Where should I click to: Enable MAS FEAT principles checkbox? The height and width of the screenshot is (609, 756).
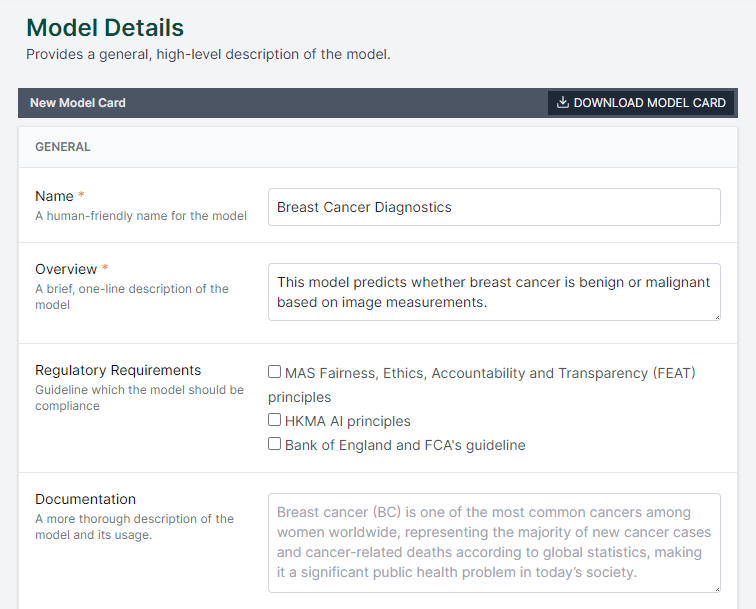coord(274,372)
